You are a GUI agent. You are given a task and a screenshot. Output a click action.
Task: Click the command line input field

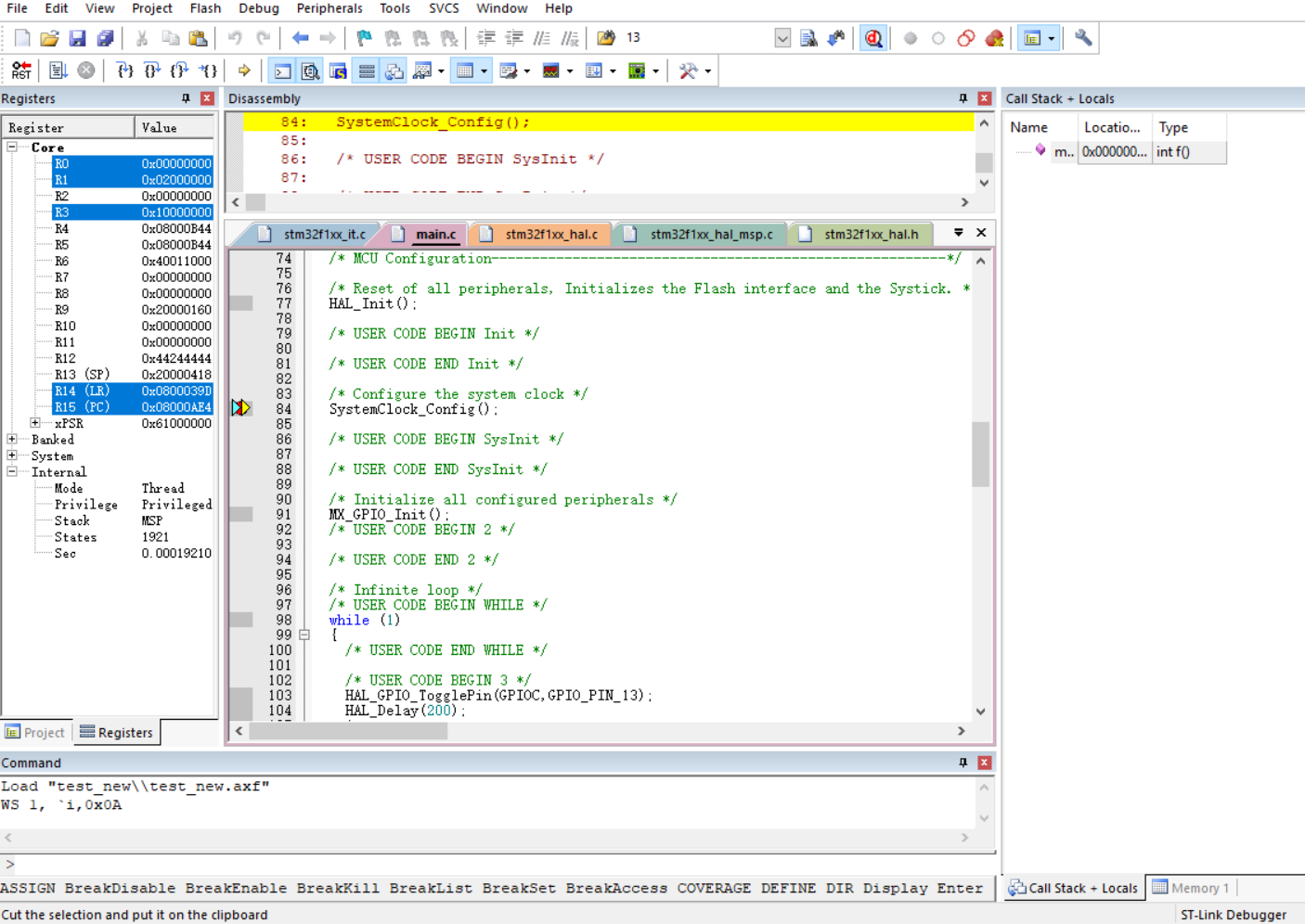[501, 864]
